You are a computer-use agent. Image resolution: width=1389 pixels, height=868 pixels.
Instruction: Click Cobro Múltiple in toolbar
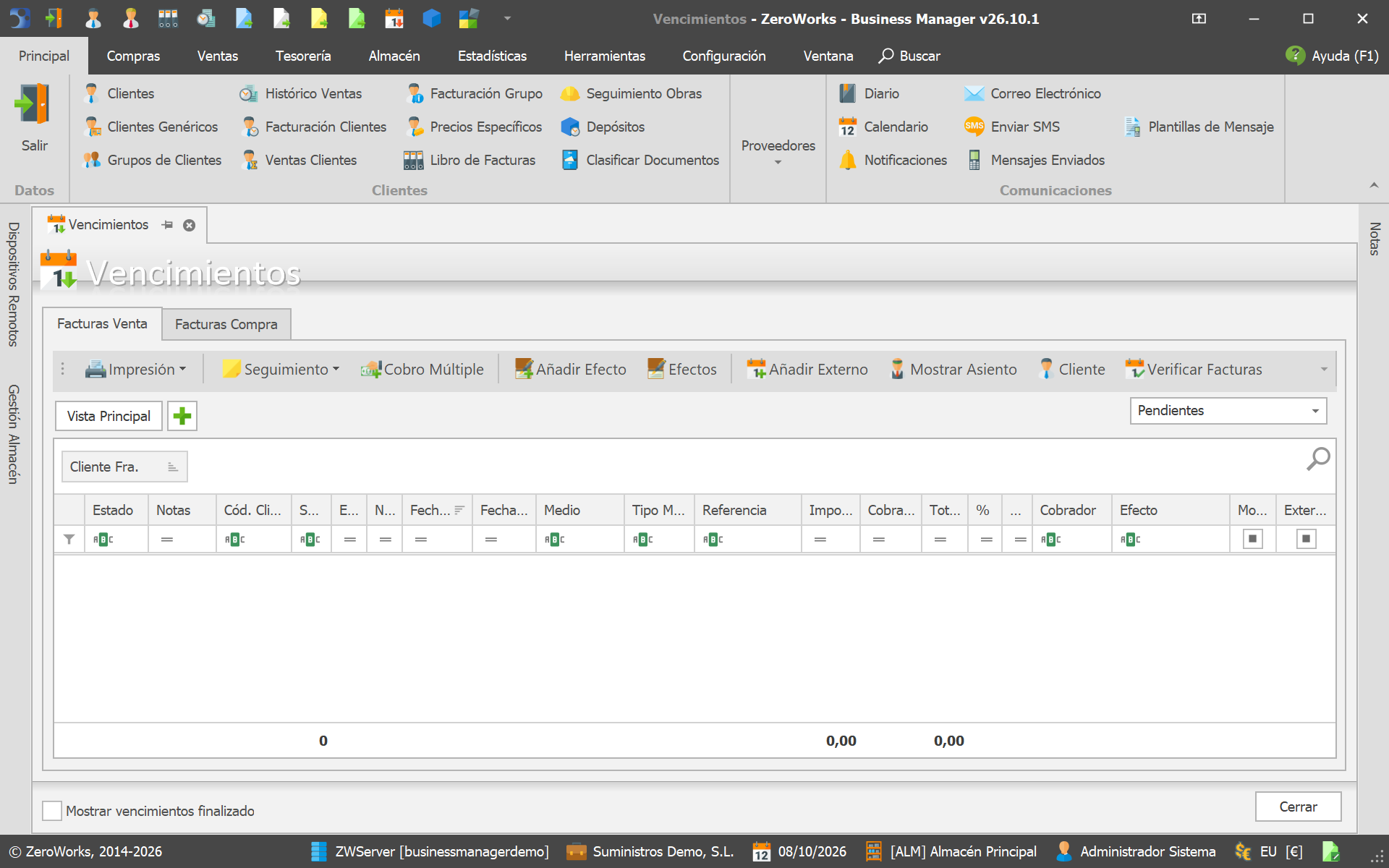(422, 369)
